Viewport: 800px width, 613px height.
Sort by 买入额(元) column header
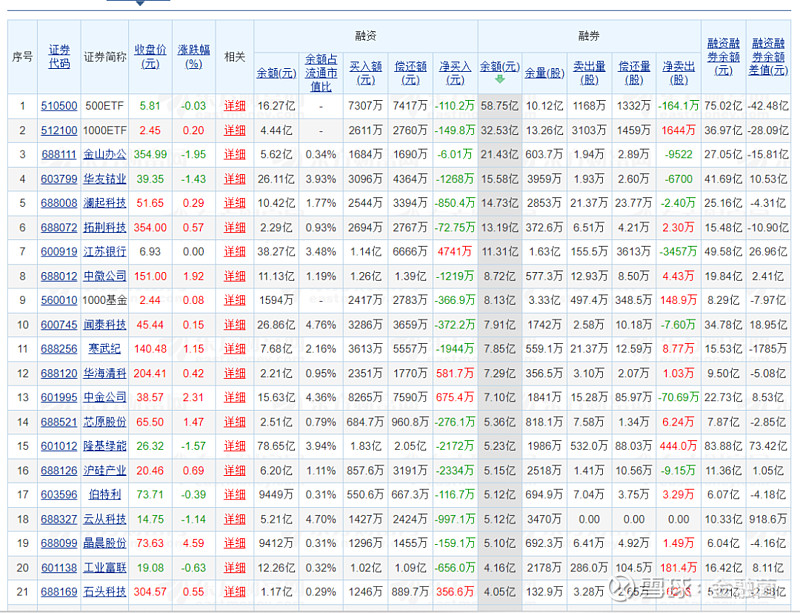point(366,73)
